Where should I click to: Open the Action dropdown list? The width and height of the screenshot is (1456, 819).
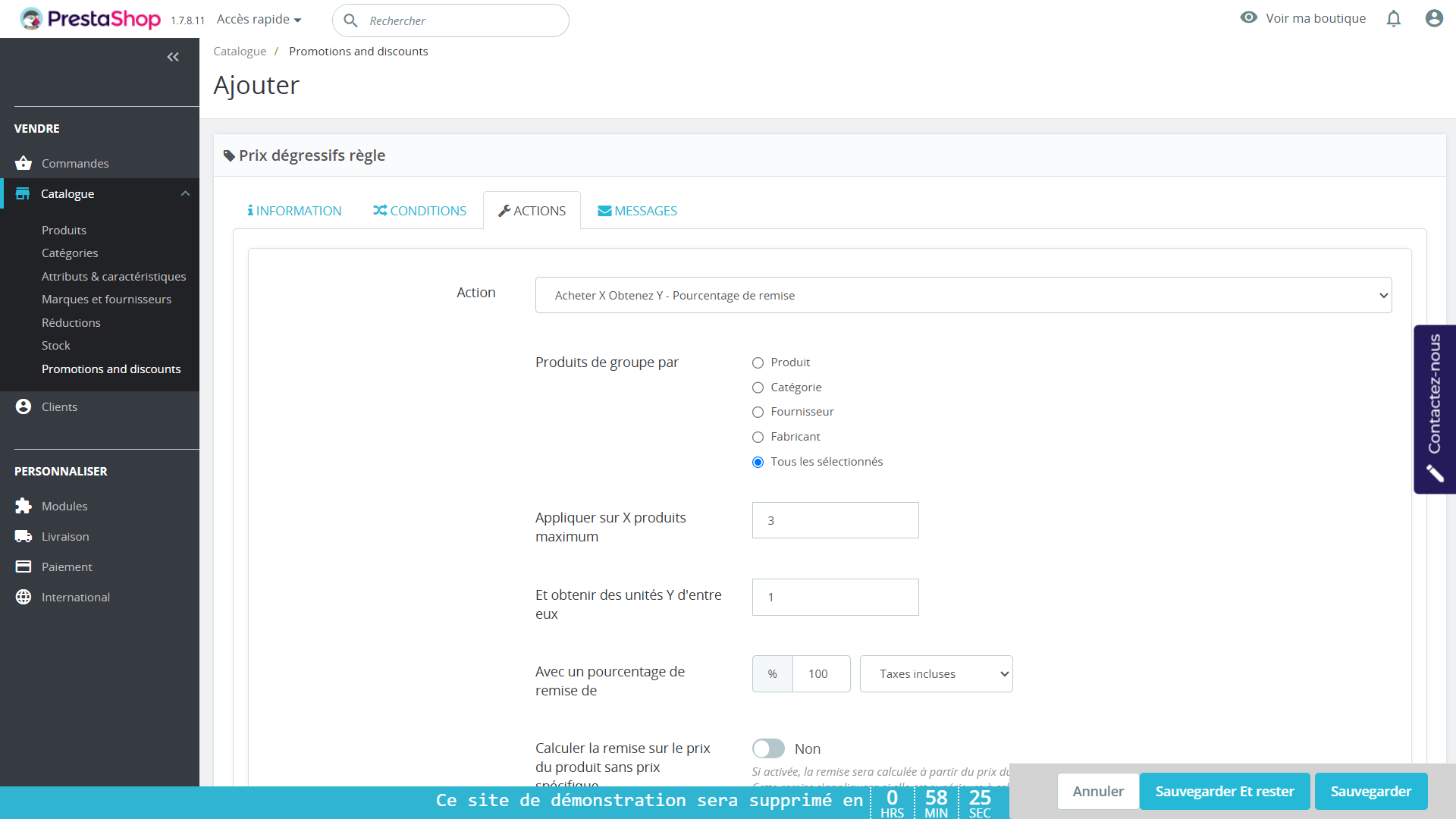[x=963, y=295]
